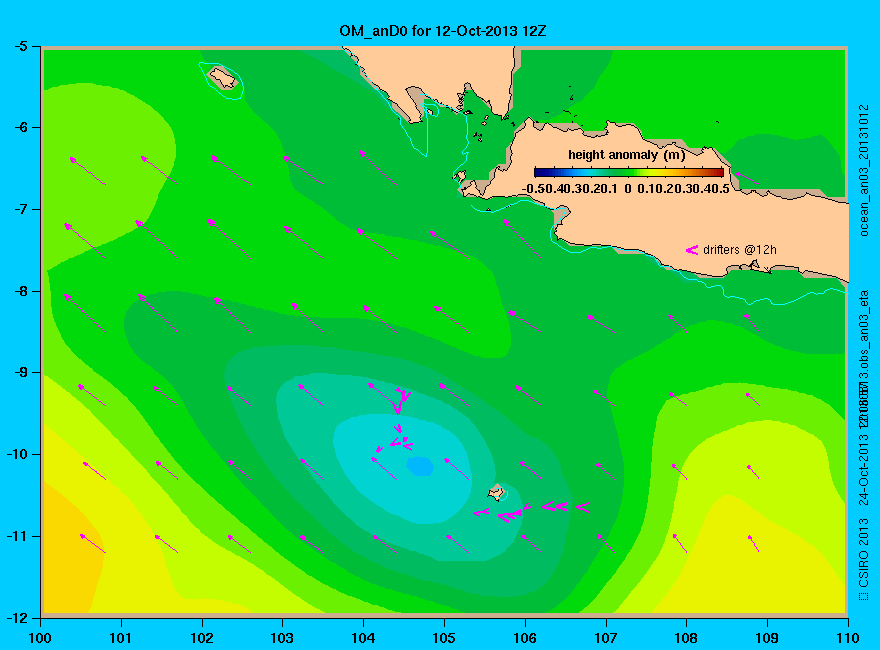Click the small island near 105.6E, 10.5S
Screen dimensions: 880x650
coord(496,493)
